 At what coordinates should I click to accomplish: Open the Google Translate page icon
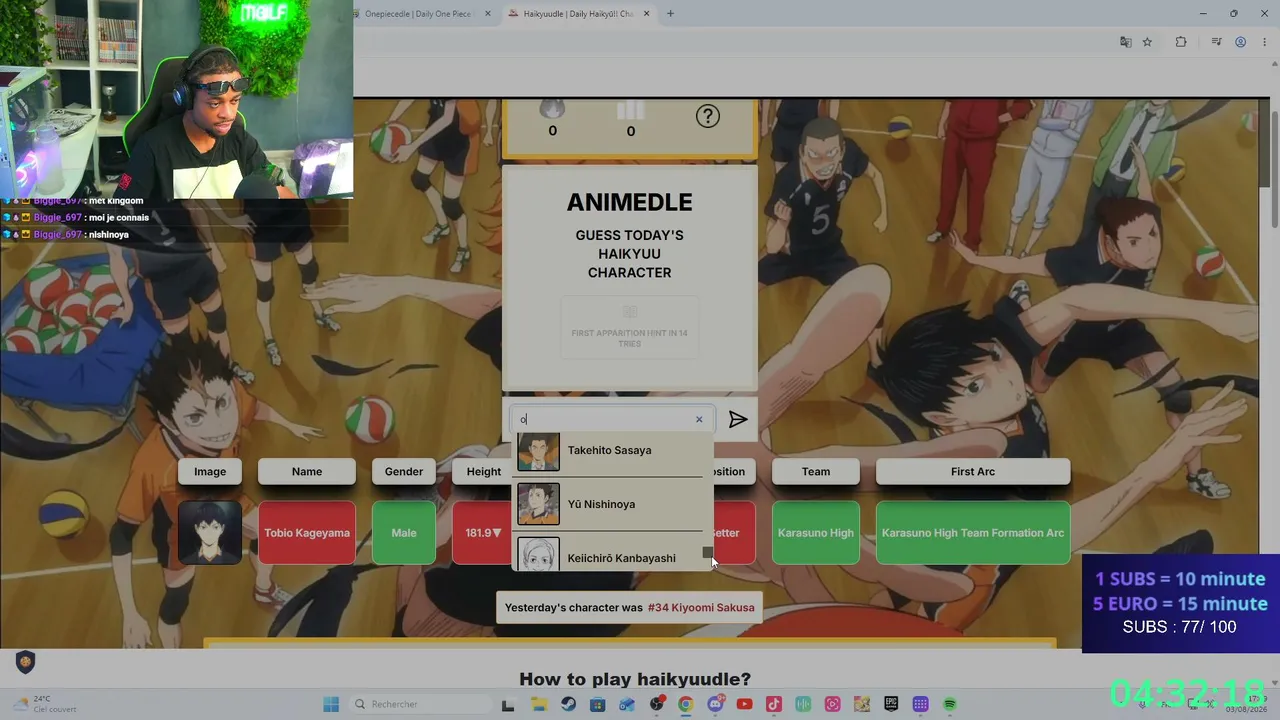coord(1126,42)
